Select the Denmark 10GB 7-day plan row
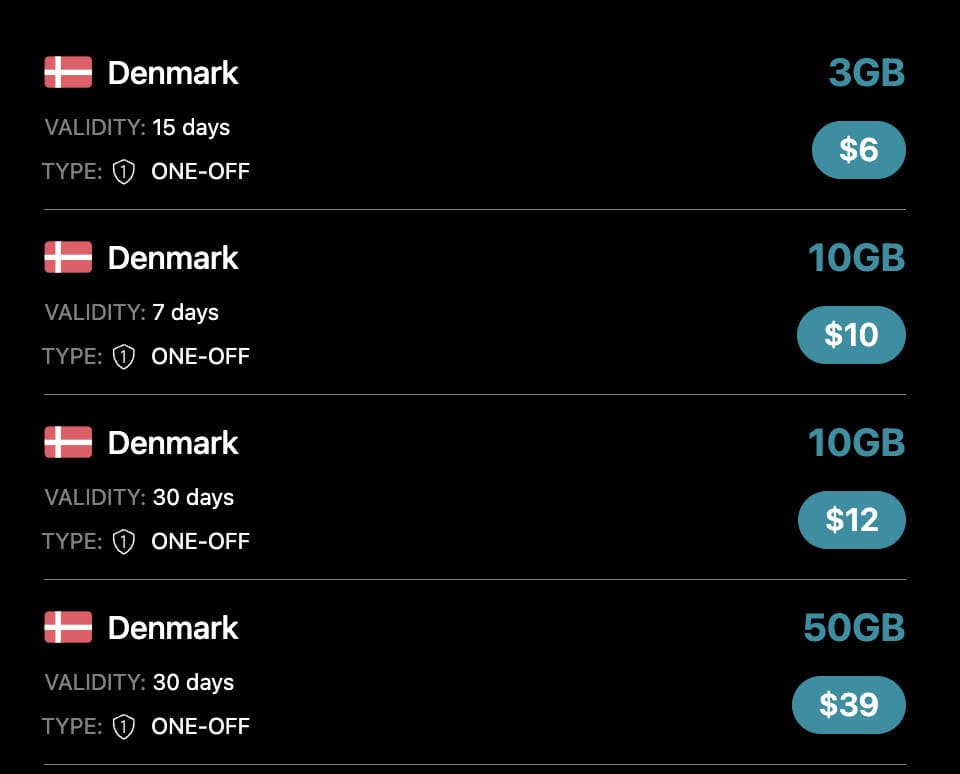 pos(480,300)
